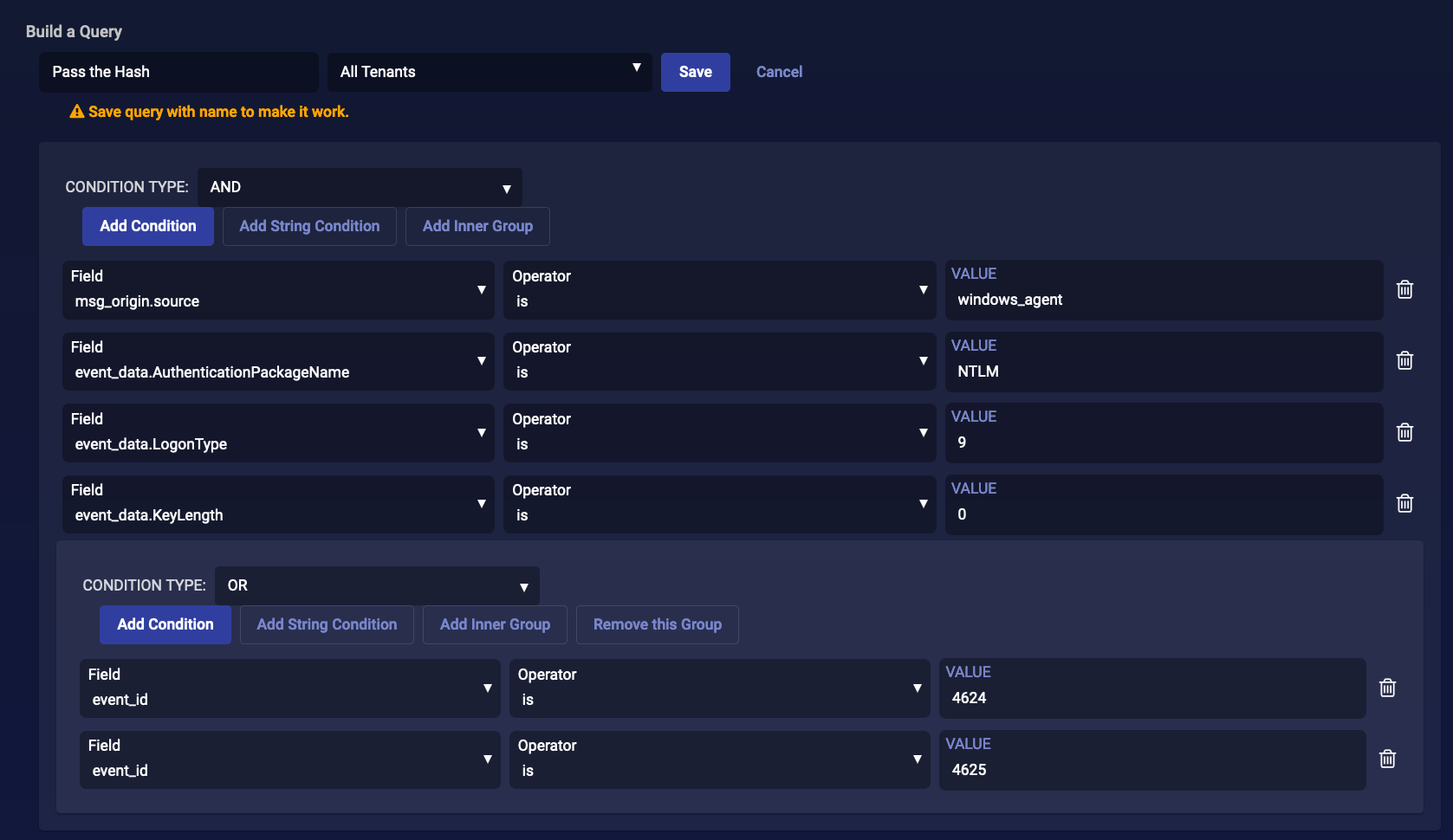Image resolution: width=1453 pixels, height=840 pixels.
Task: Save the Pass the Hash query
Action: click(695, 72)
